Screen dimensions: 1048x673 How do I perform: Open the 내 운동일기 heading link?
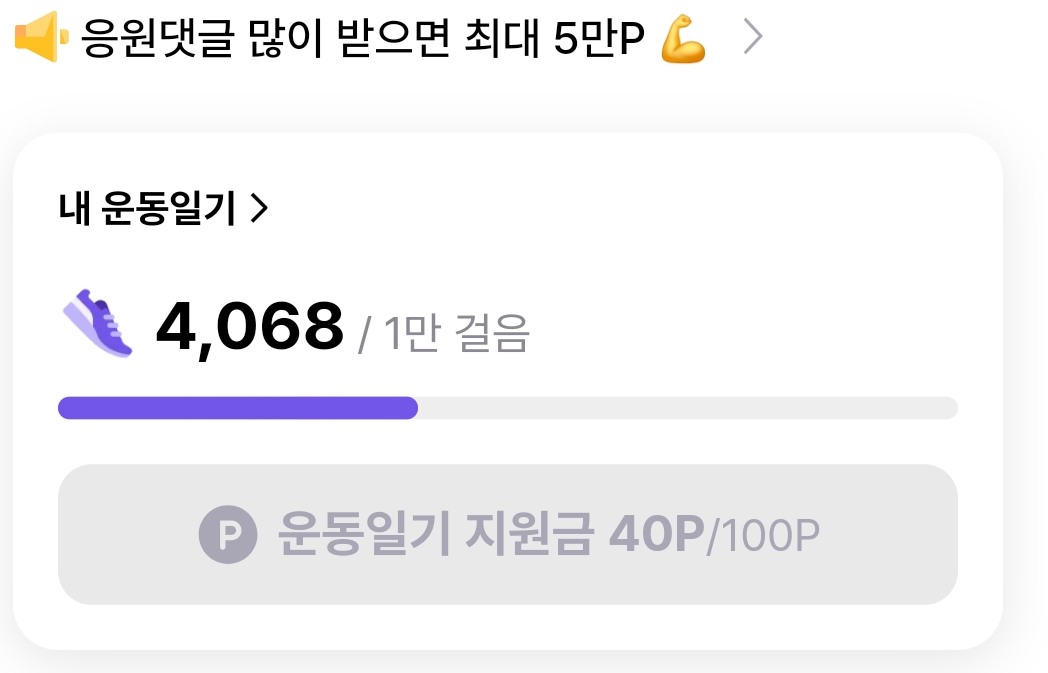pyautogui.click(x=150, y=208)
